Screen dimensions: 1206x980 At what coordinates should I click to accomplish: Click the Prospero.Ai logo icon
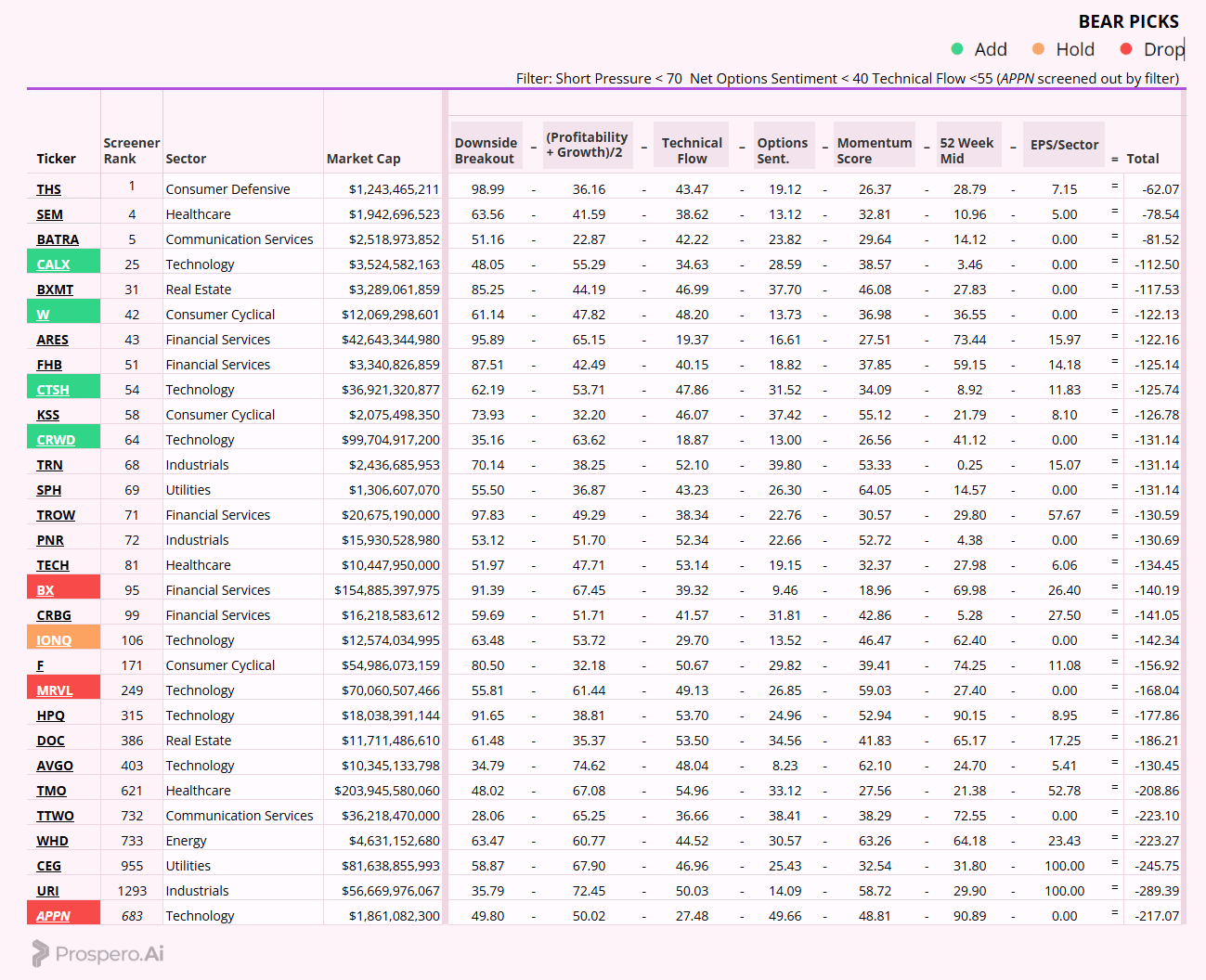[x=40, y=953]
